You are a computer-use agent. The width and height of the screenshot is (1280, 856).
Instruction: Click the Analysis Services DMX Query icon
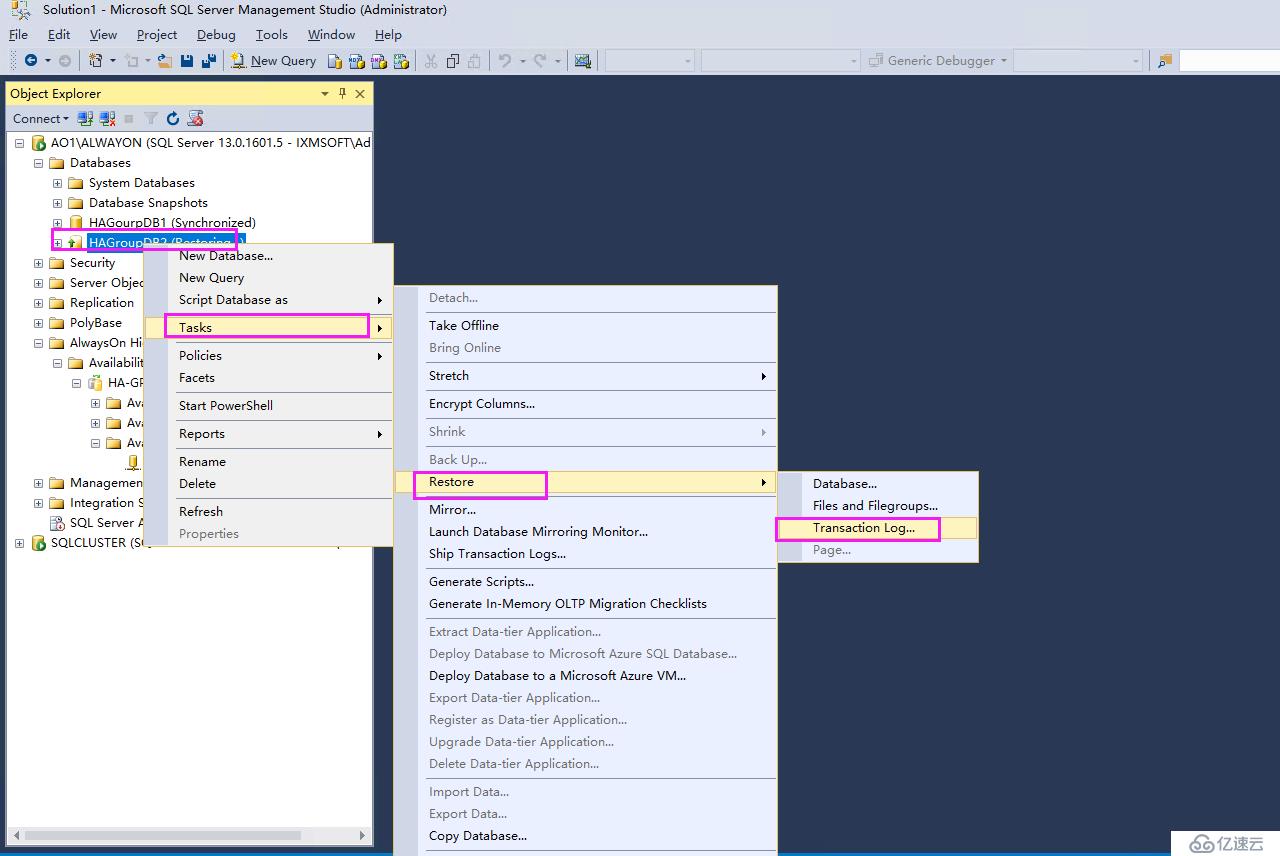point(379,61)
